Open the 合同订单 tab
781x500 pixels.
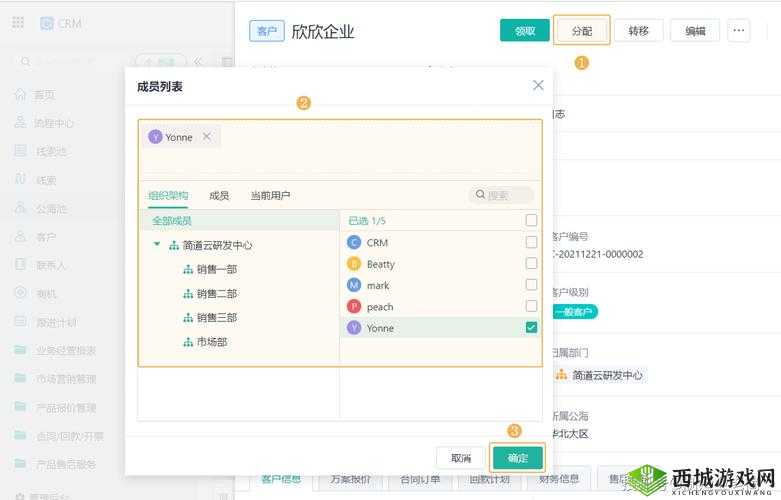coord(420,479)
